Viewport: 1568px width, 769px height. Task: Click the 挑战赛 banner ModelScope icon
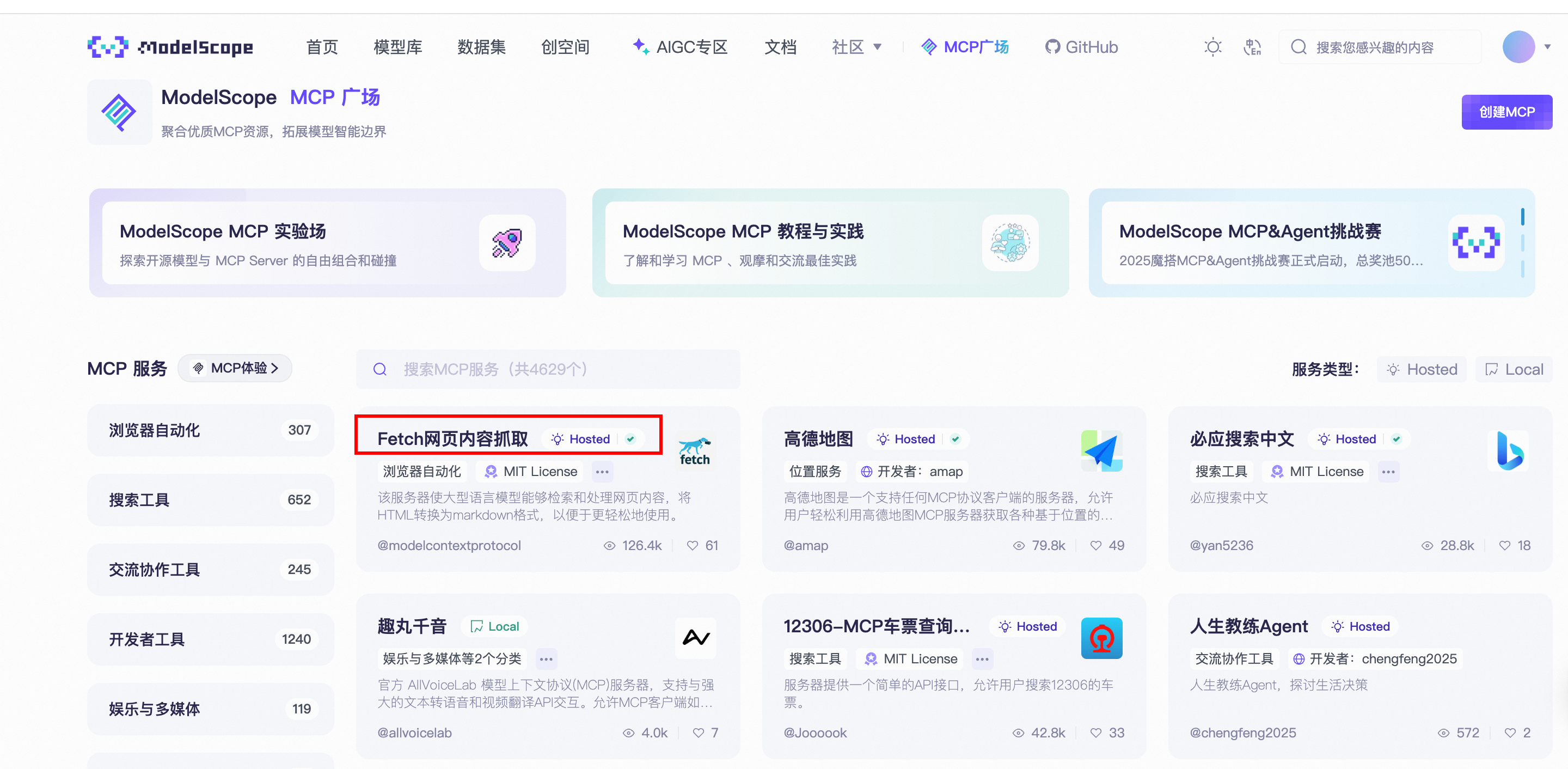click(x=1476, y=243)
